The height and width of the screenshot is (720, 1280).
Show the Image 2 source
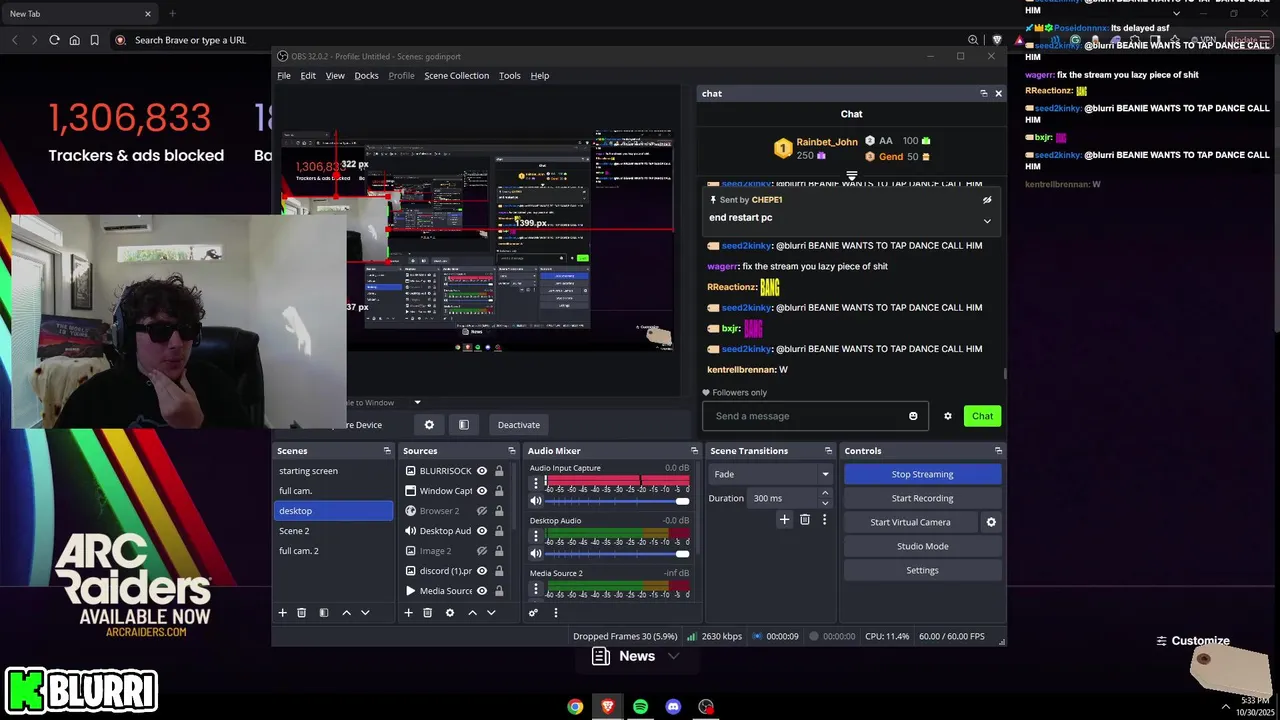pos(482,551)
